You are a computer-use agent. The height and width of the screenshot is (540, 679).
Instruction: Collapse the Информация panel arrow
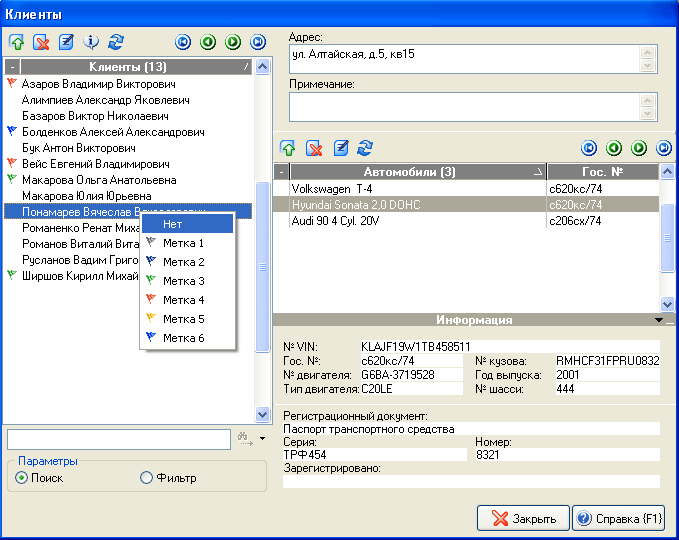(x=658, y=320)
